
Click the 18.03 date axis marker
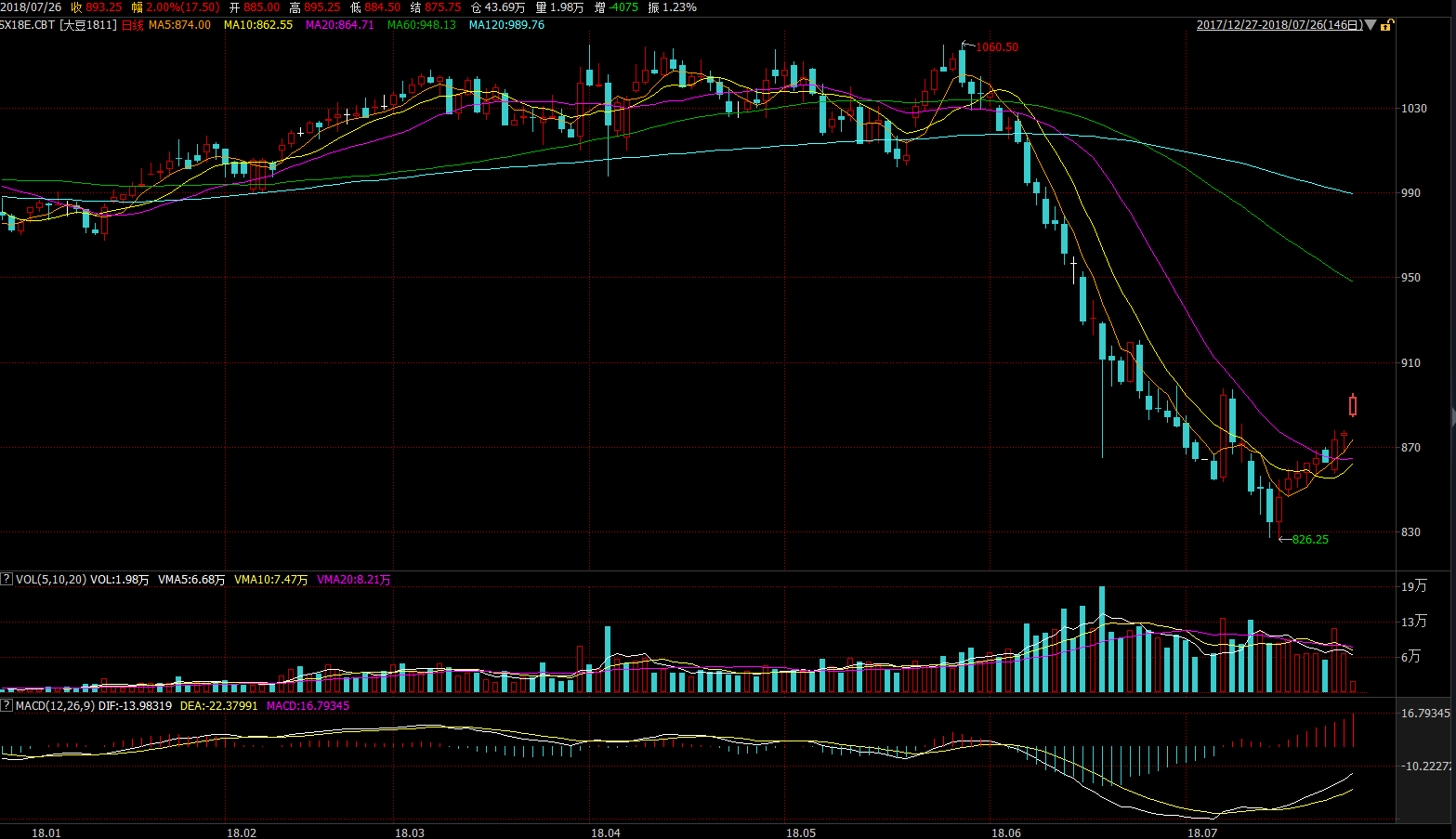(x=410, y=832)
